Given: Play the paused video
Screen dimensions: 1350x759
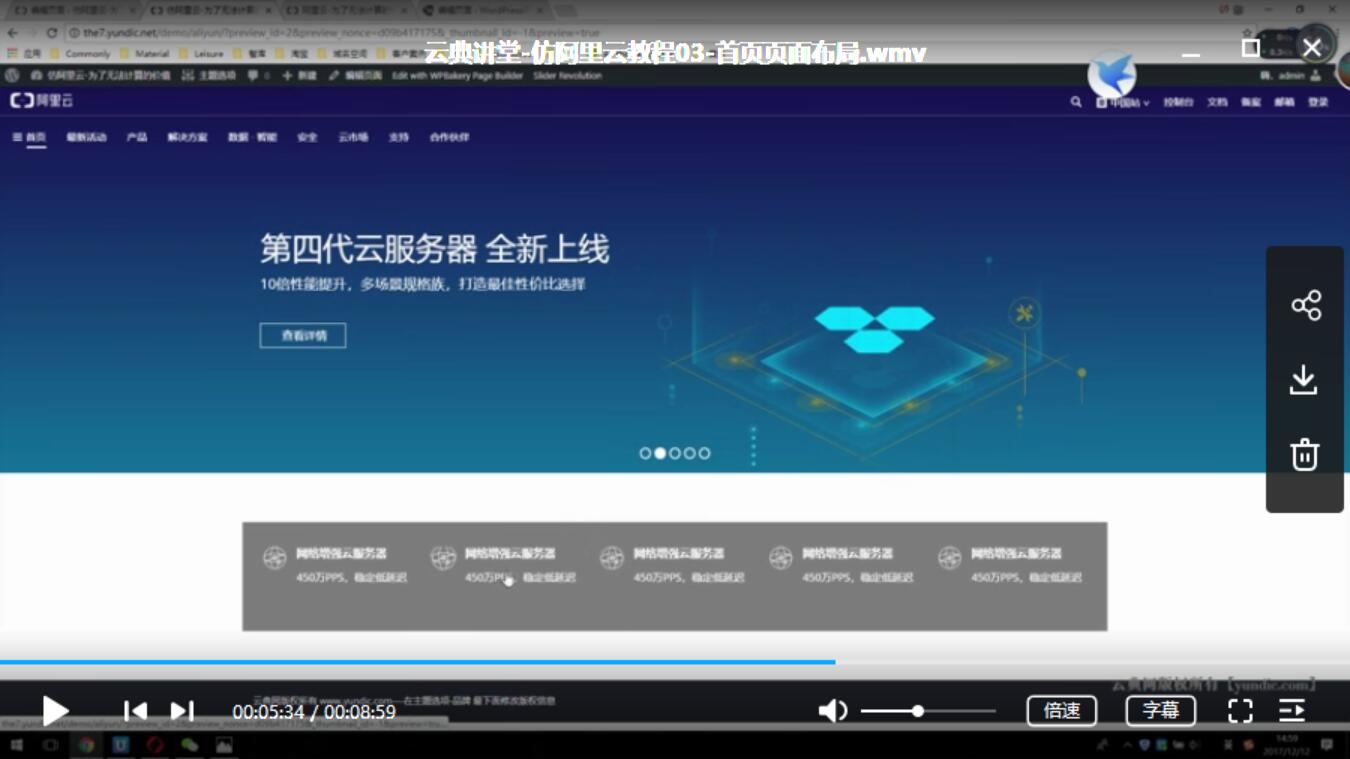Looking at the screenshot, I should [x=55, y=711].
